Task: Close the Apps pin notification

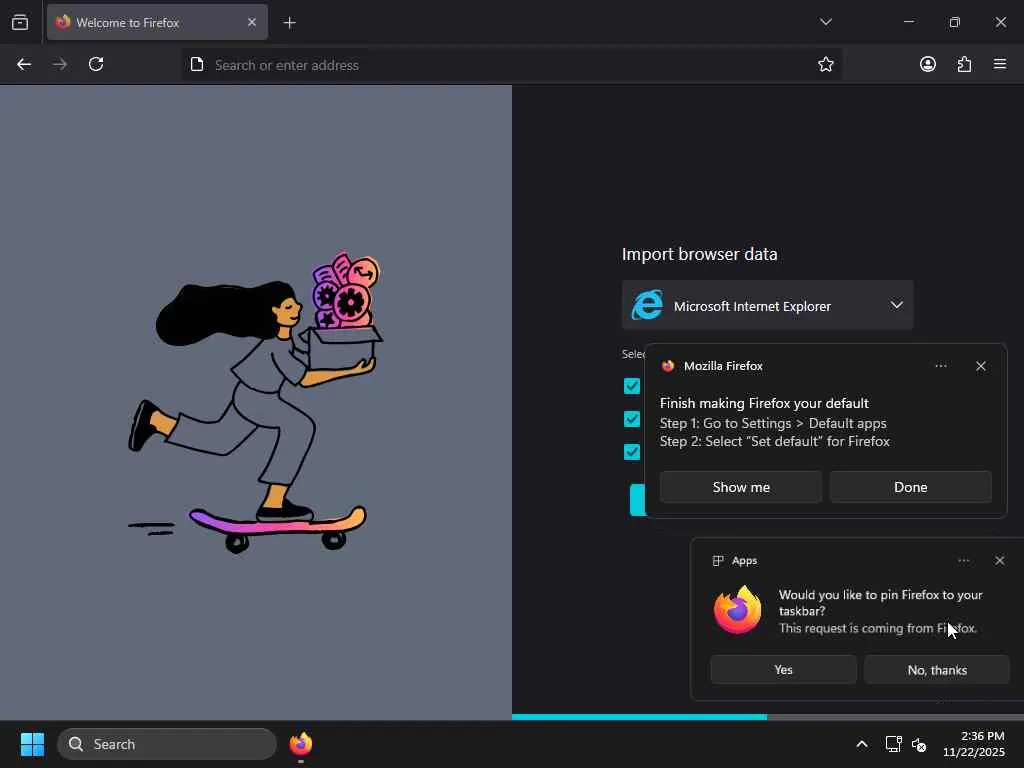Action: tap(999, 560)
